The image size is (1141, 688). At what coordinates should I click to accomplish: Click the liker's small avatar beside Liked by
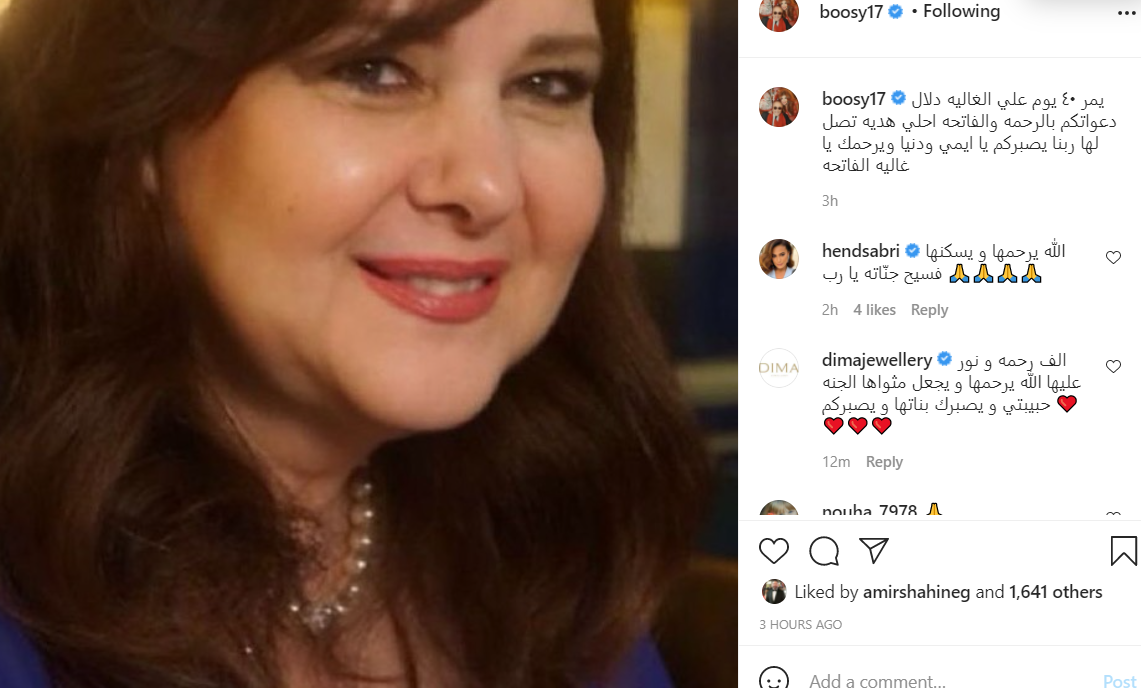pyautogui.click(x=774, y=591)
